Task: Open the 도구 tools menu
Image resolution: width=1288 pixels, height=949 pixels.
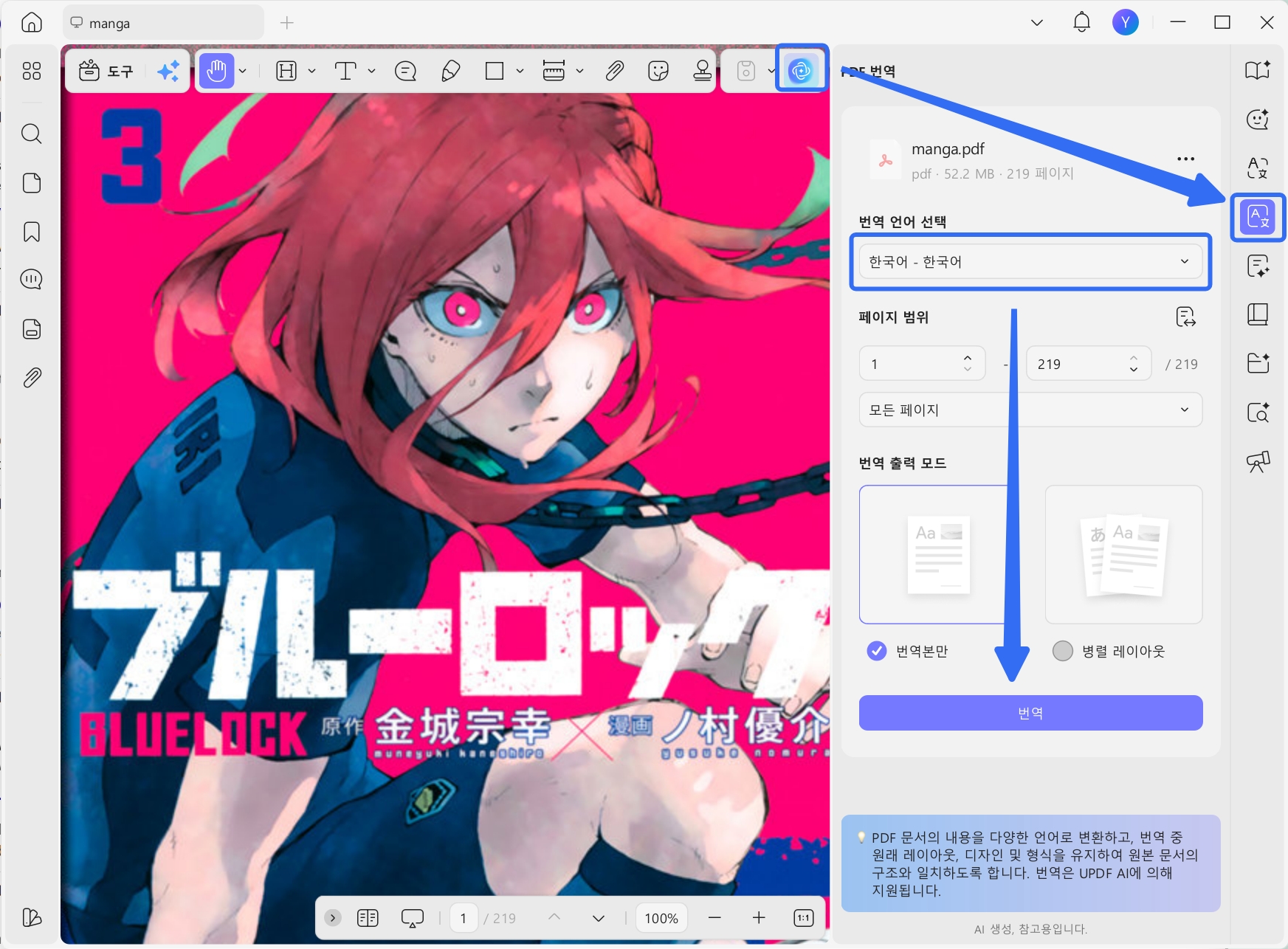Action: pos(108,71)
